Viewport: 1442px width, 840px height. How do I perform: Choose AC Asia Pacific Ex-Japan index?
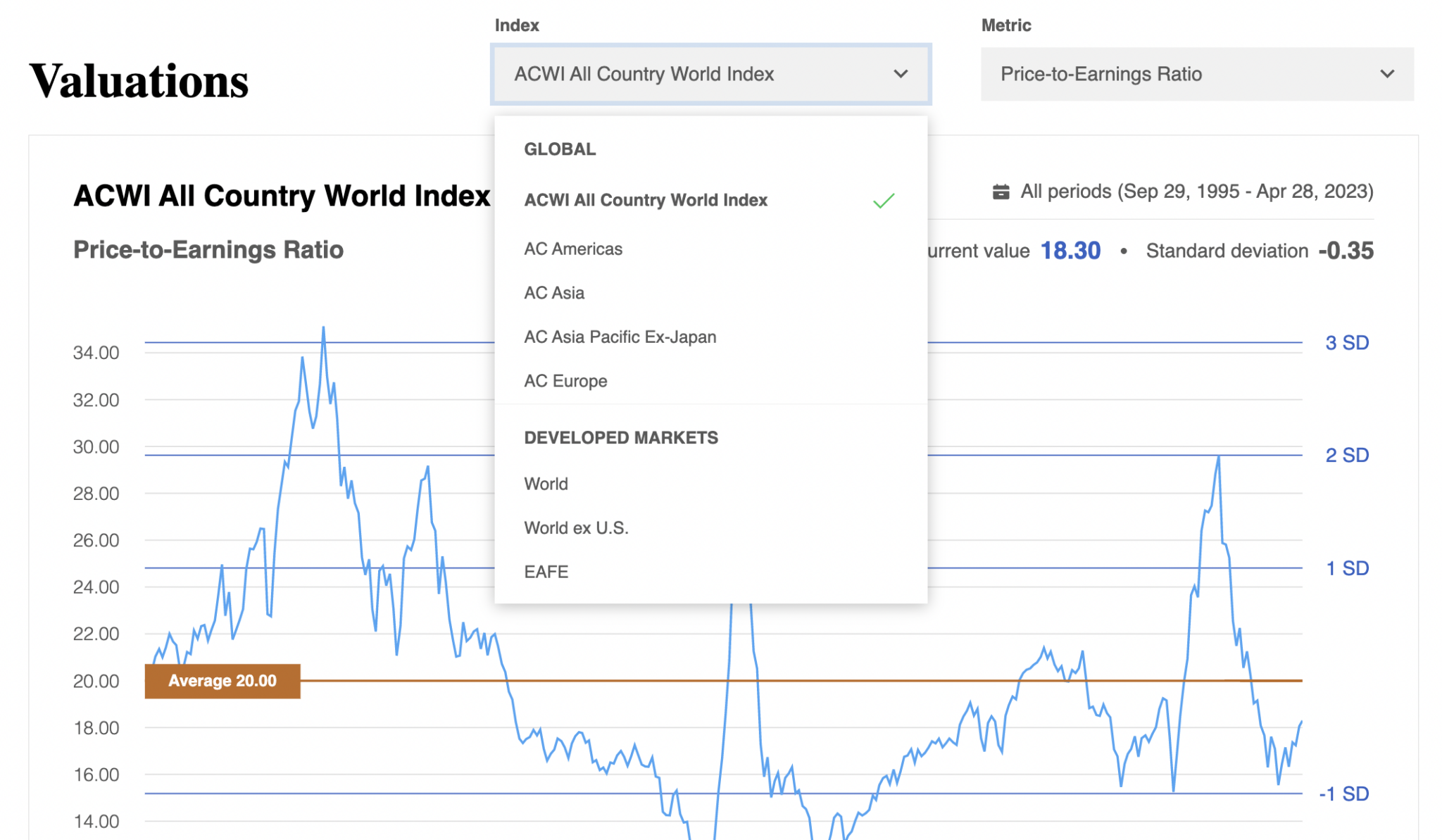[620, 337]
